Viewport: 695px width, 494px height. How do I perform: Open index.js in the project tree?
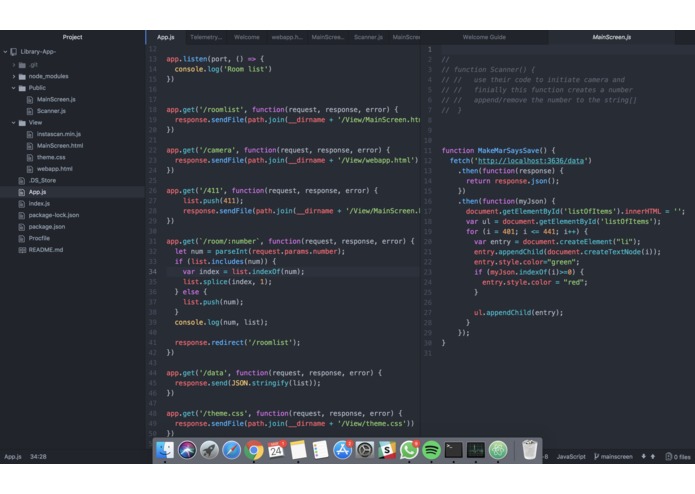39,203
